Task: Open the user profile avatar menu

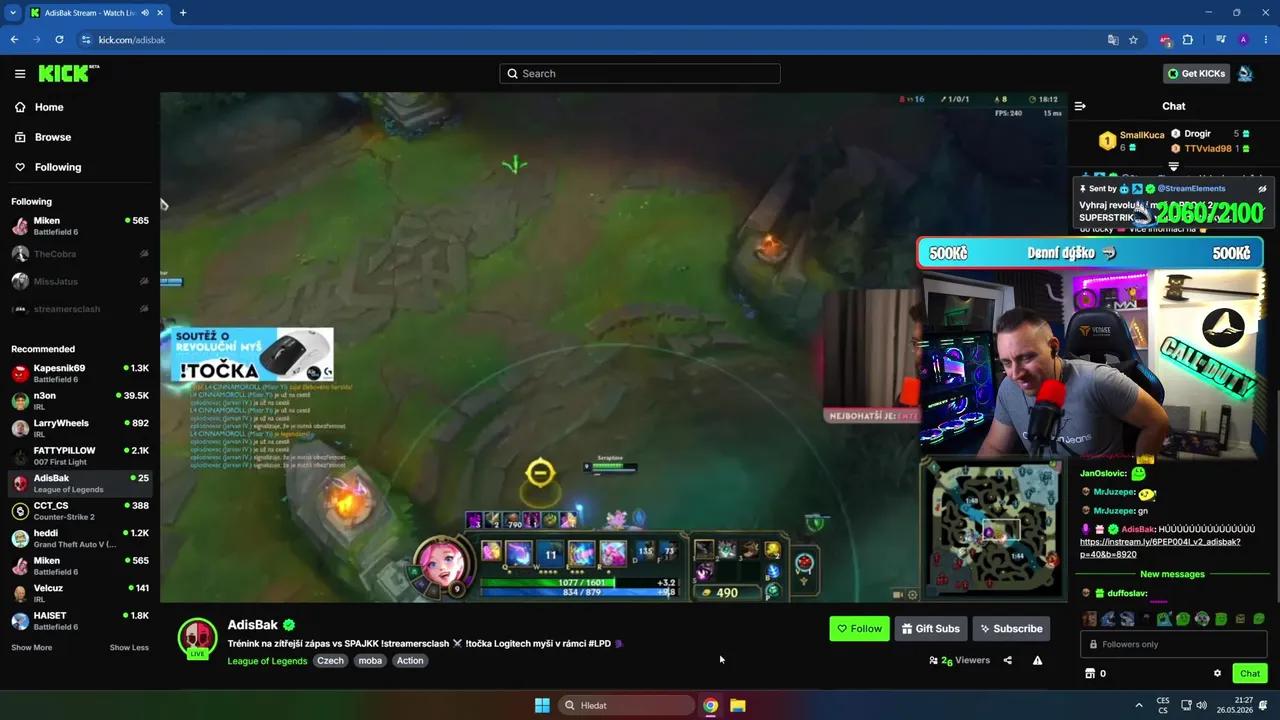Action: [1245, 73]
